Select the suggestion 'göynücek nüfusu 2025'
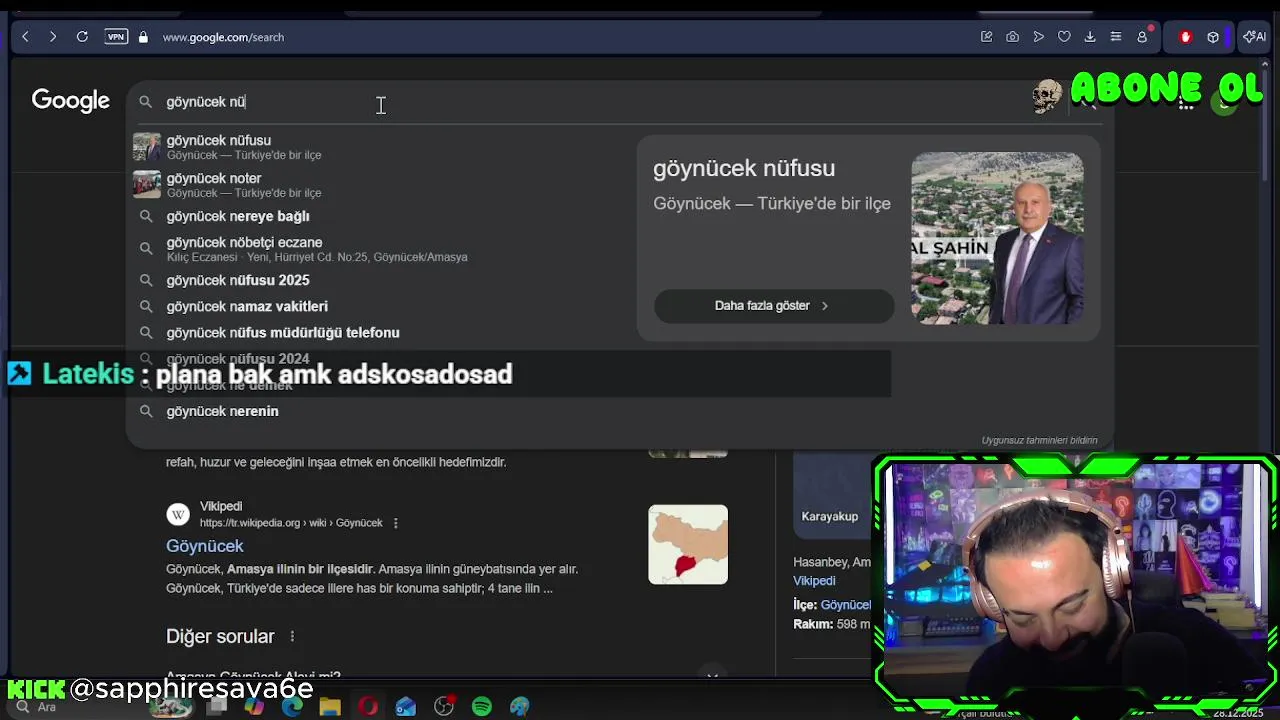The image size is (1280, 720). tap(380, 280)
